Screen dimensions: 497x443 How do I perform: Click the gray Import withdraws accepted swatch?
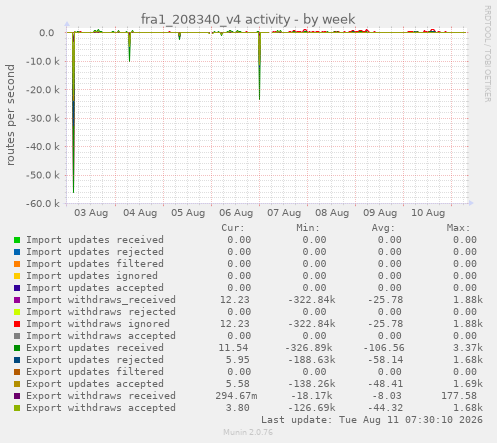coord(17,336)
